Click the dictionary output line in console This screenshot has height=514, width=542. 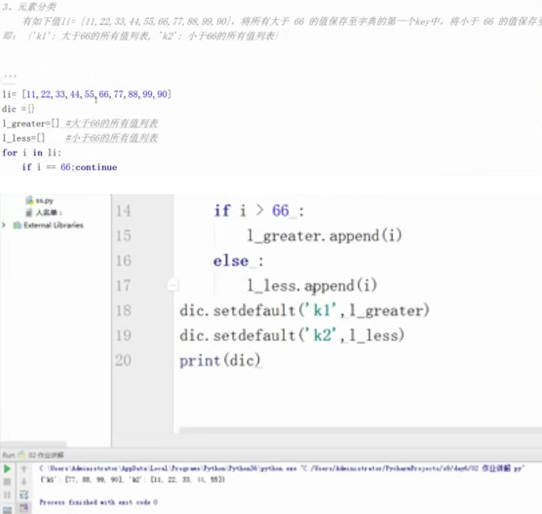pos(132,479)
